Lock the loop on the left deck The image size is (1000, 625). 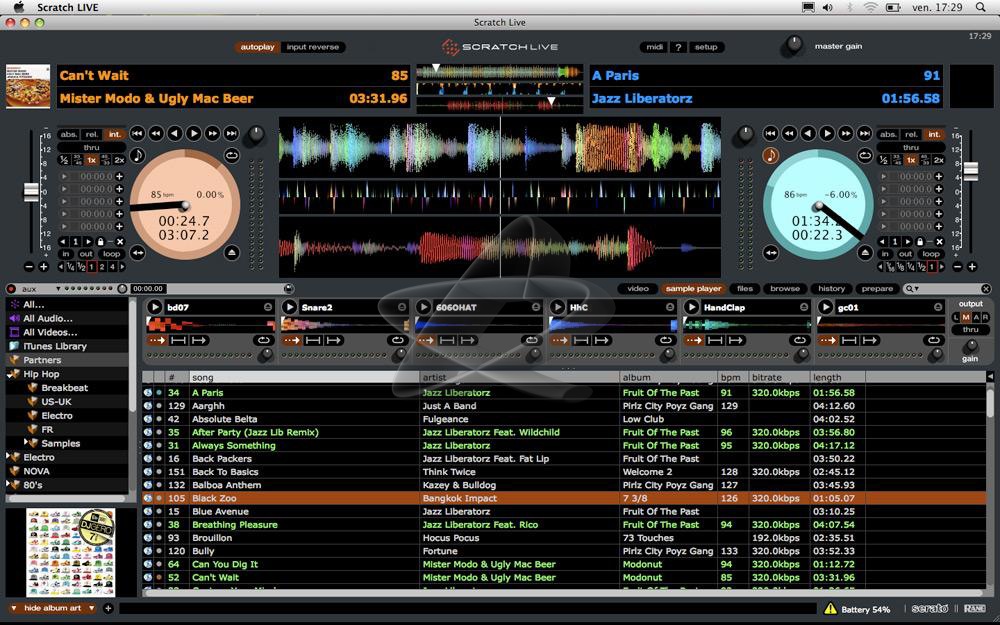(x=101, y=241)
